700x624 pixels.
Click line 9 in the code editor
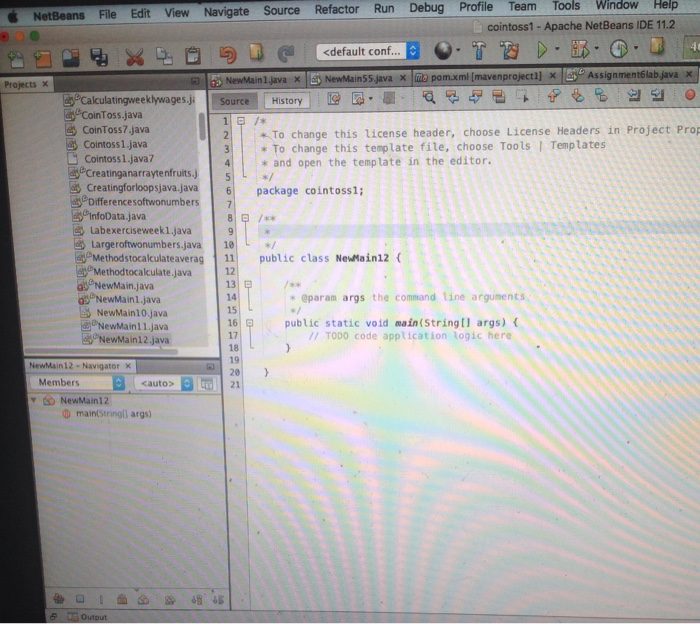tap(479, 231)
